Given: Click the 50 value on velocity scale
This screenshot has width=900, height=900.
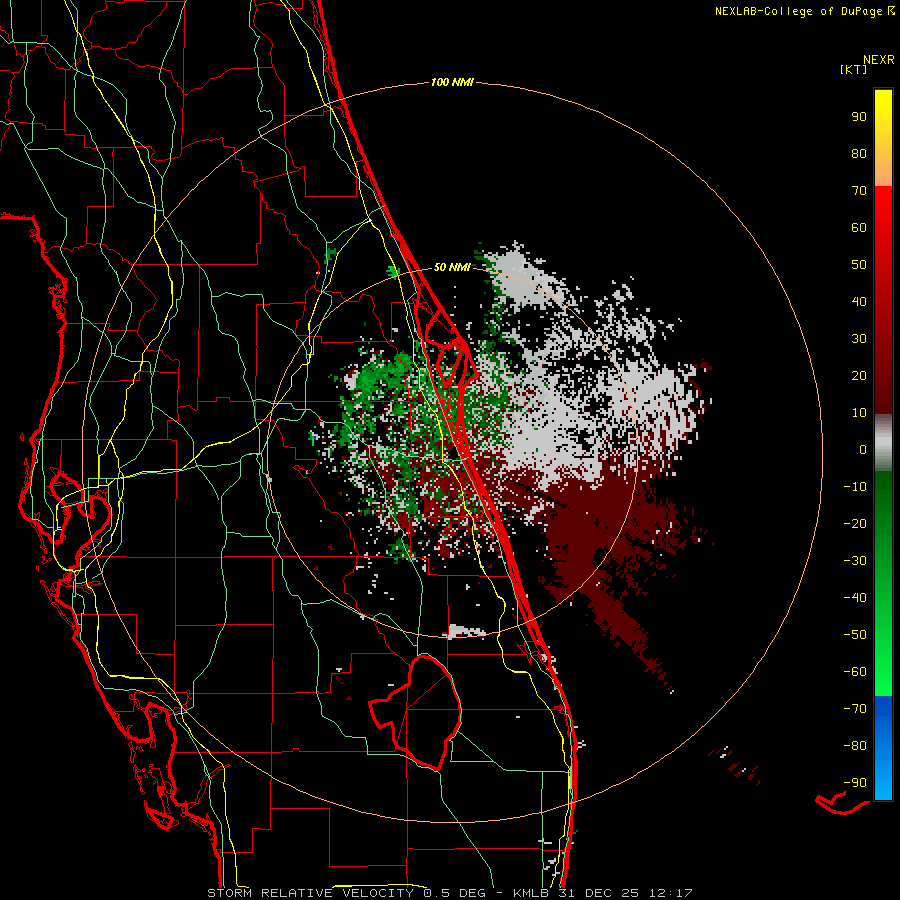Looking at the screenshot, I should pos(859,265).
